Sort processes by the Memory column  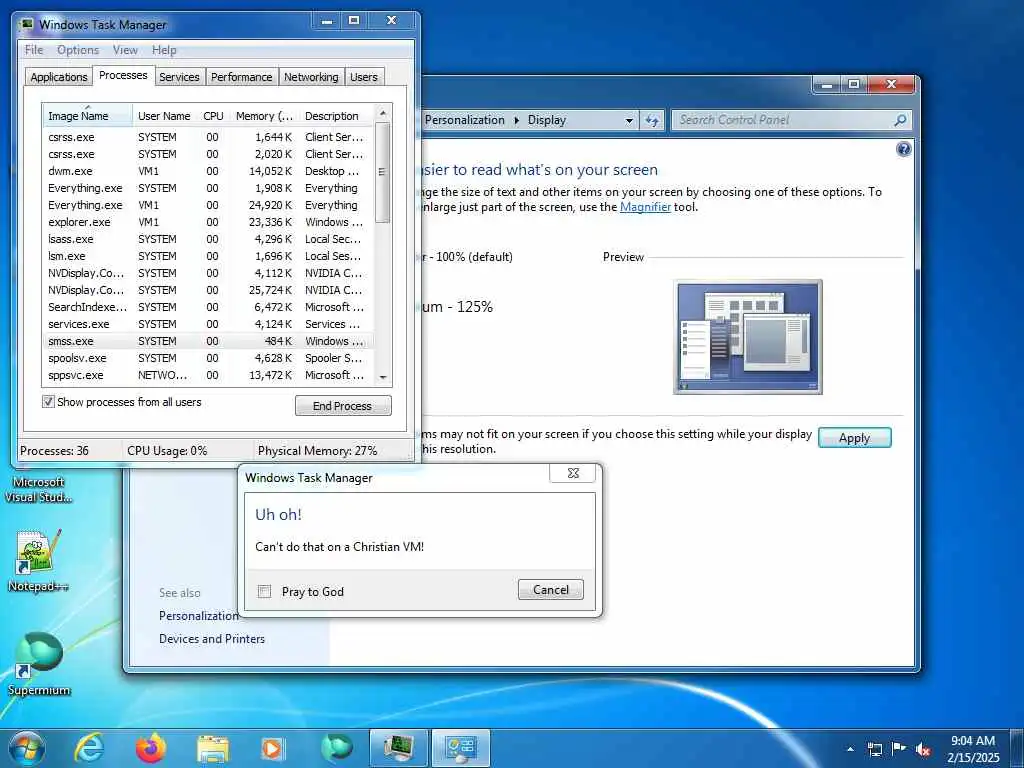pyautogui.click(x=264, y=116)
